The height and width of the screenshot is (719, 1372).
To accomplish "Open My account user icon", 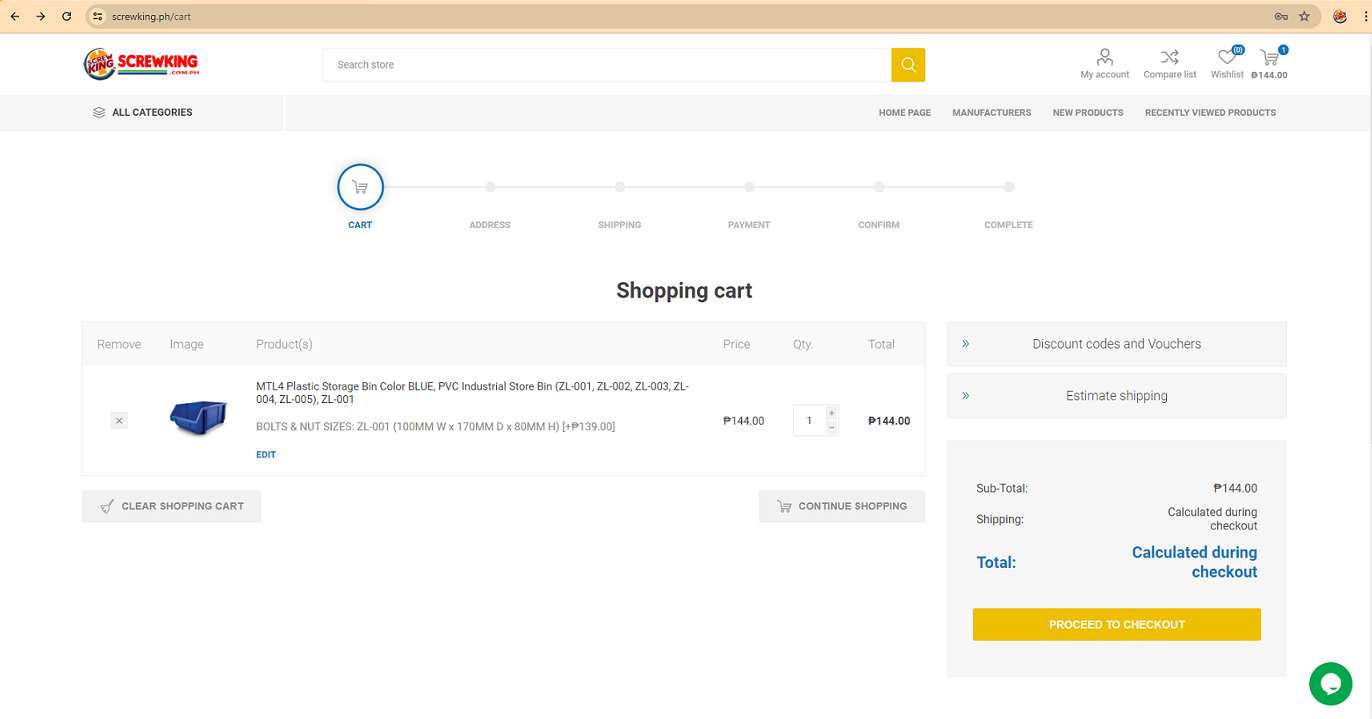I will click(1104, 58).
